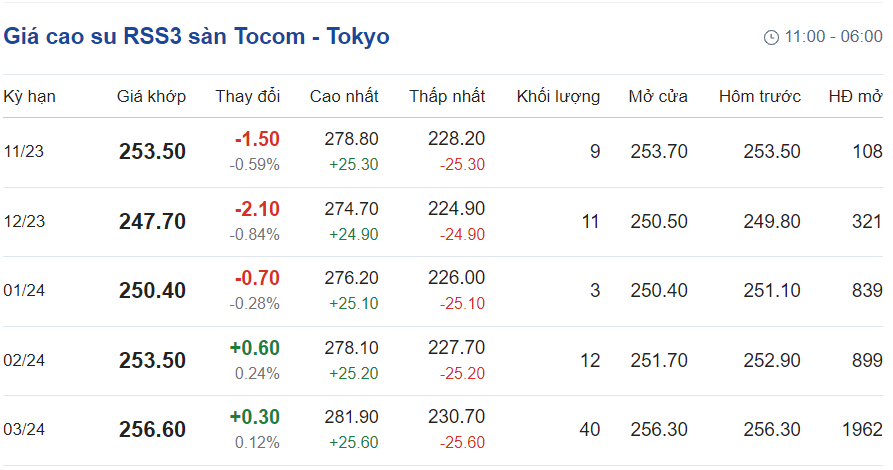Click the HĐ mở column header
This screenshot has width=893, height=470.
[x=855, y=97]
